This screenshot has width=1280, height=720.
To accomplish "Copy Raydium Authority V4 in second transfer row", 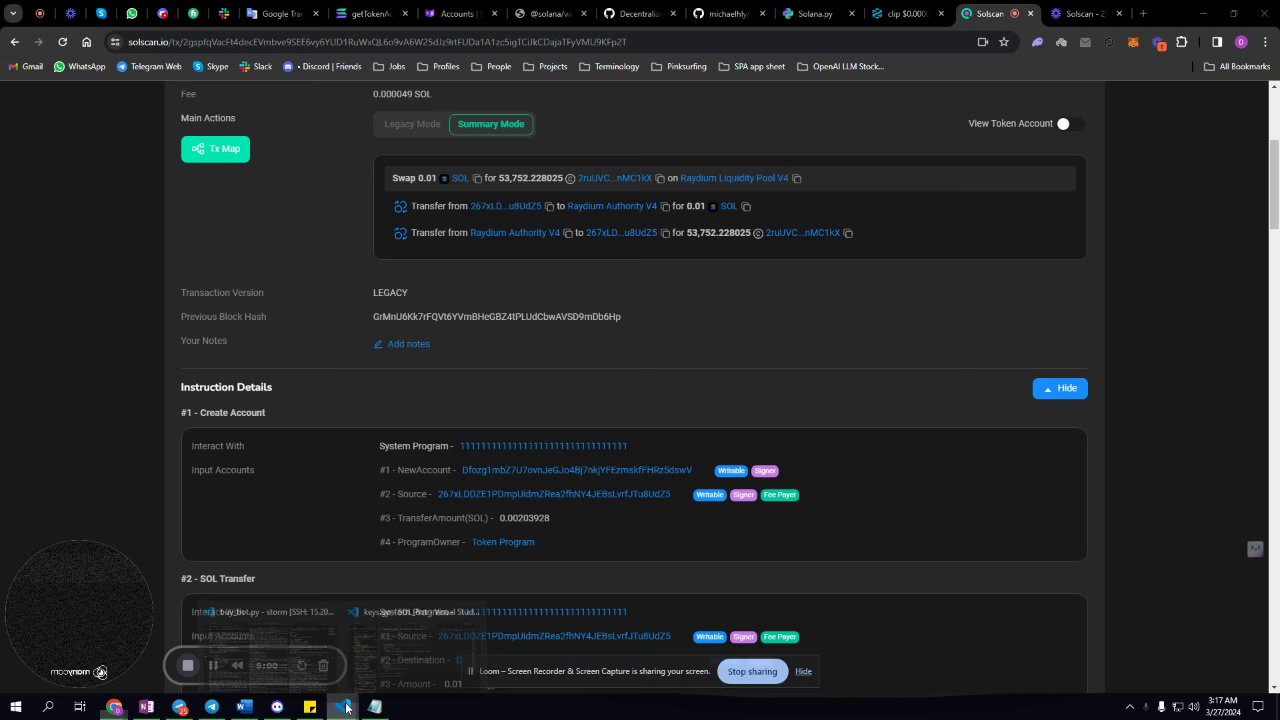I will pos(567,234).
